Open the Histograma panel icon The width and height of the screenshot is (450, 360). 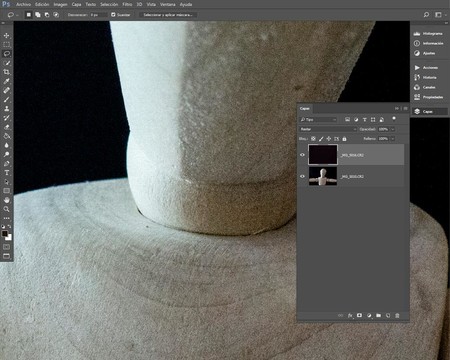point(417,34)
